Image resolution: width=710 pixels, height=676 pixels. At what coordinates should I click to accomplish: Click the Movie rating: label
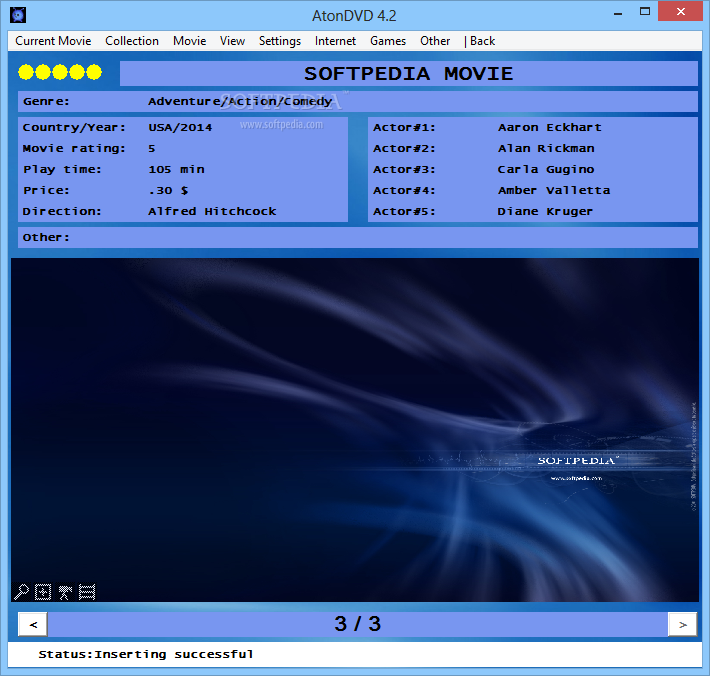click(x=74, y=149)
